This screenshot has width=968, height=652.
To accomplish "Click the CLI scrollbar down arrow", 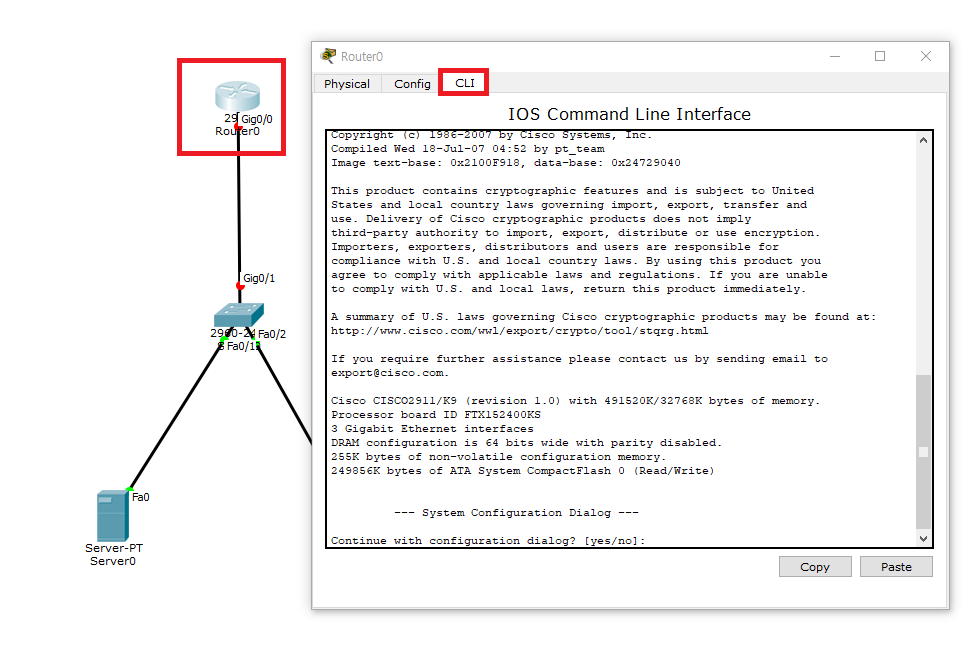I will tap(923, 538).
